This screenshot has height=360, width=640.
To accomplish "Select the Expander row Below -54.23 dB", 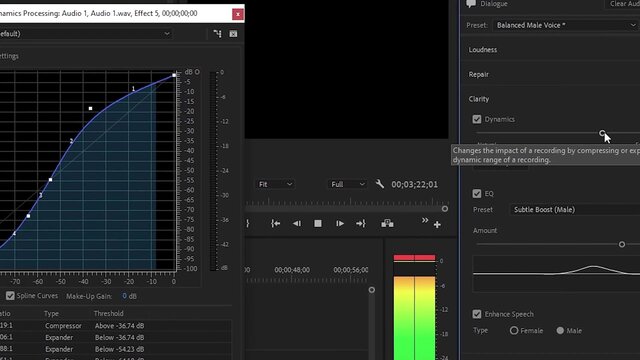I will point(116,349).
